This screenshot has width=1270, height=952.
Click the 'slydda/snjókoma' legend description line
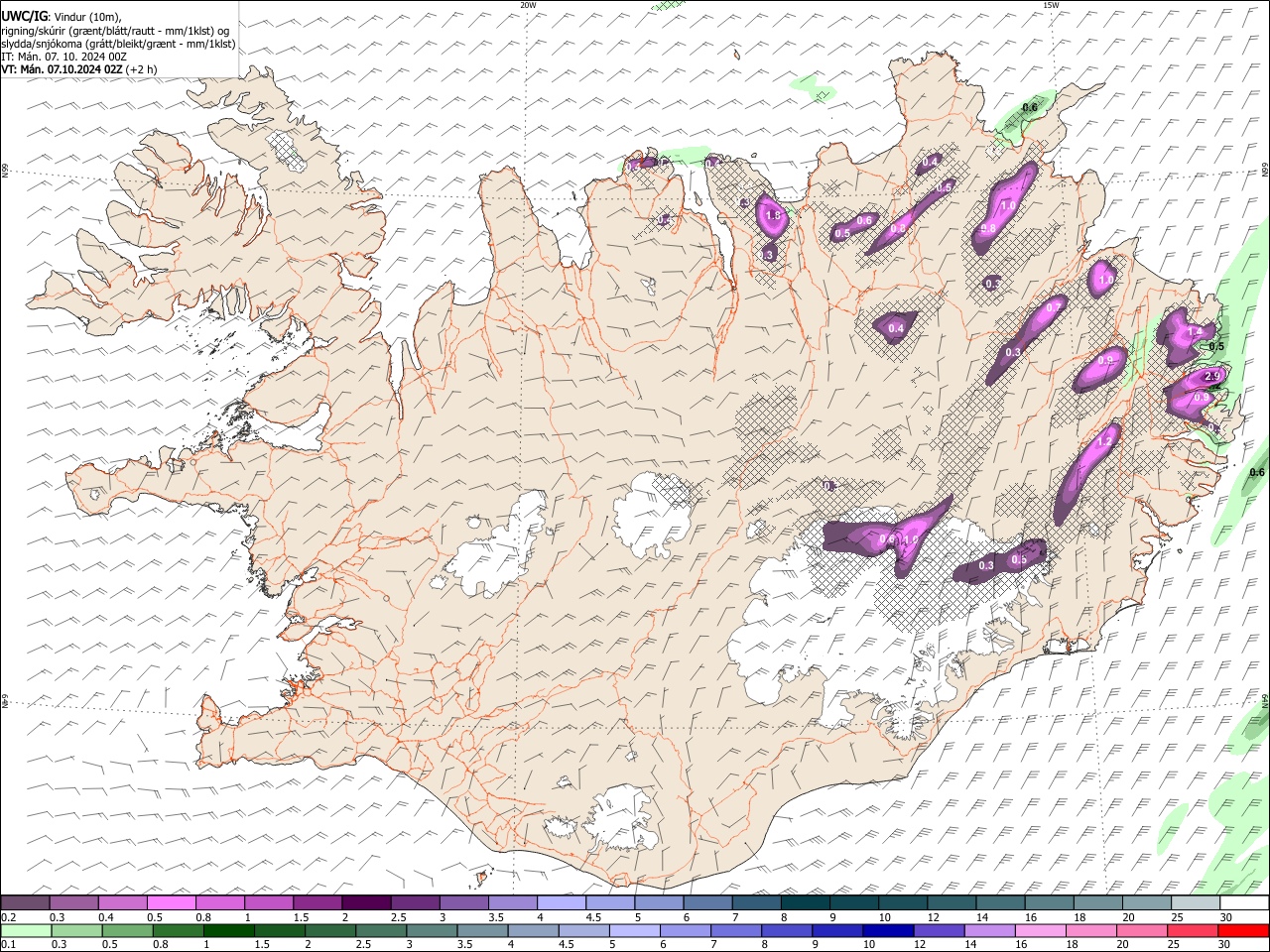(118, 44)
